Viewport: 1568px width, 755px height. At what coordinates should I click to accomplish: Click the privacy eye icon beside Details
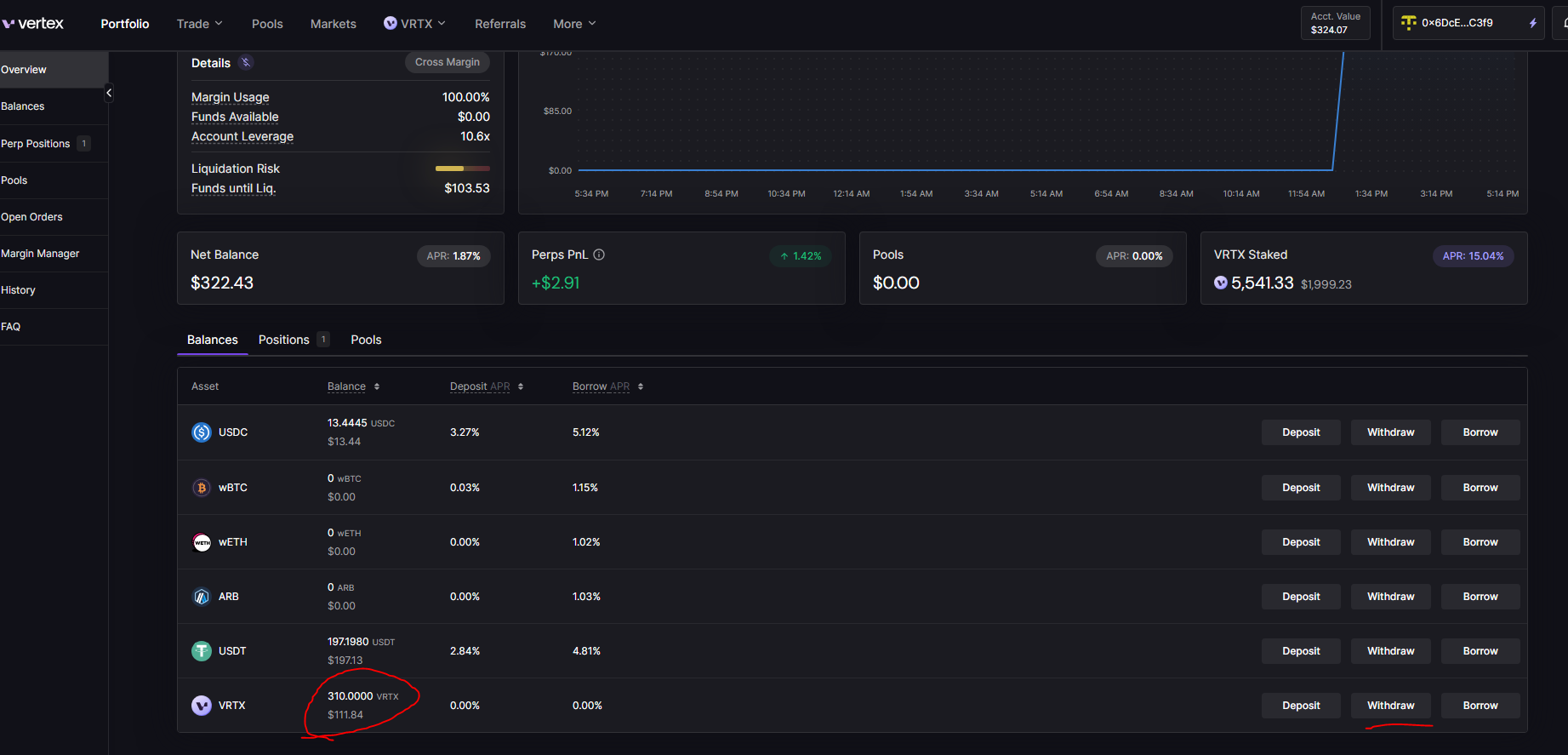(x=246, y=62)
